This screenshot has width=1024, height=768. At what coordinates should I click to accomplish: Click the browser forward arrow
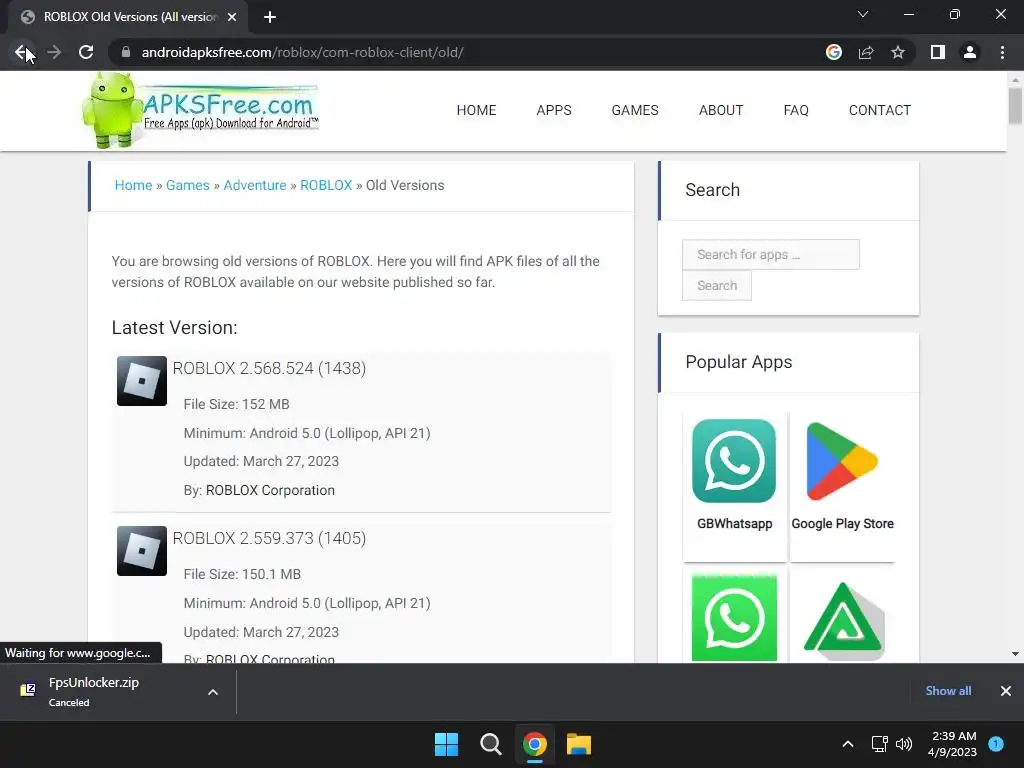[x=54, y=52]
